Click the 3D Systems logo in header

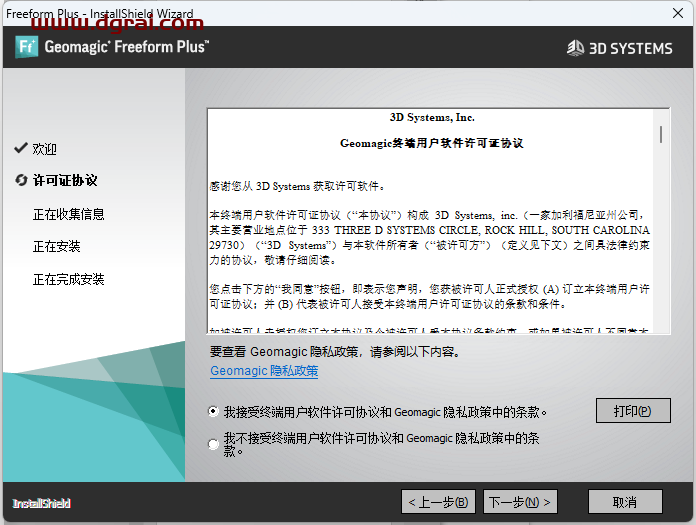(x=619, y=48)
